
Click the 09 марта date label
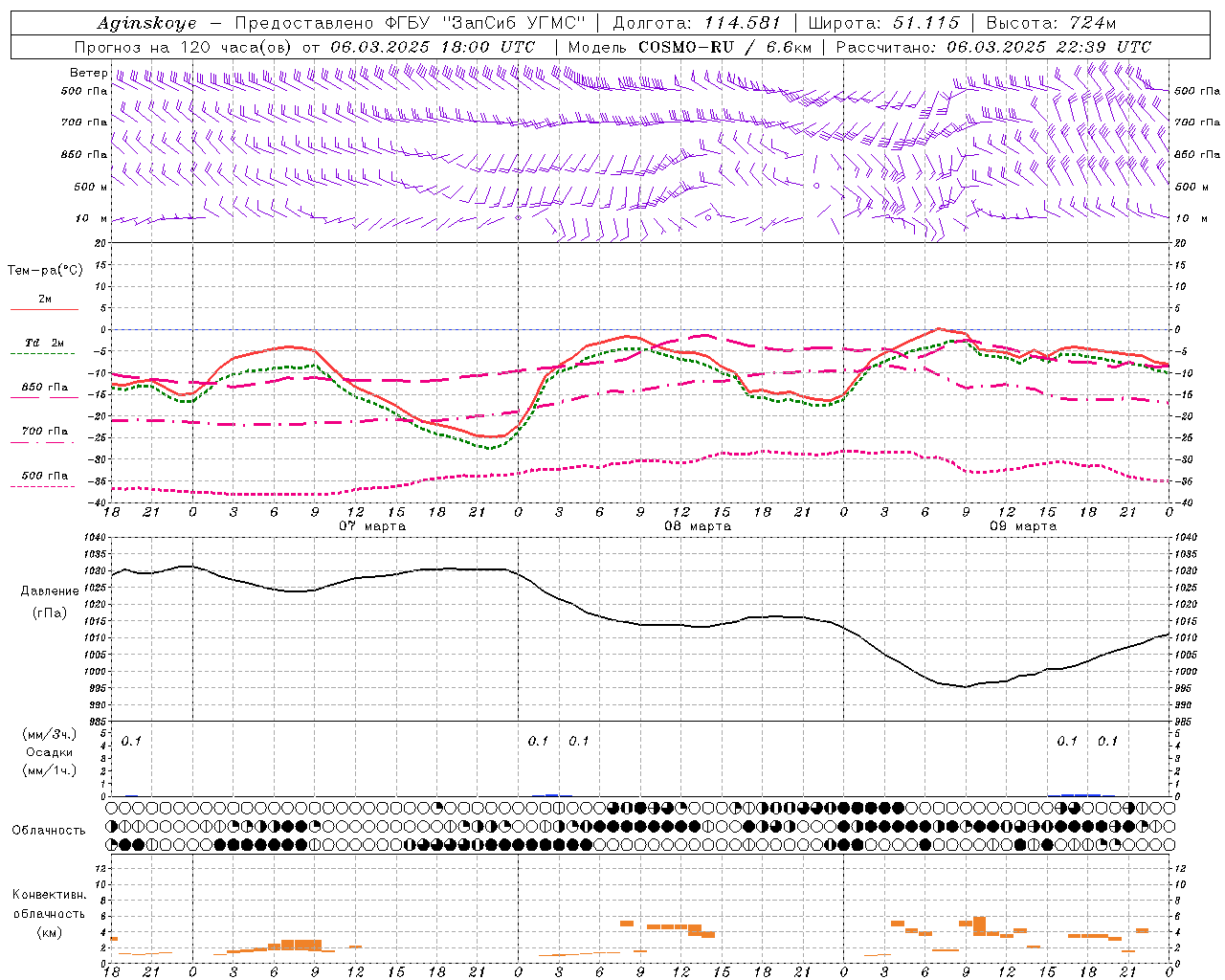1023,526
